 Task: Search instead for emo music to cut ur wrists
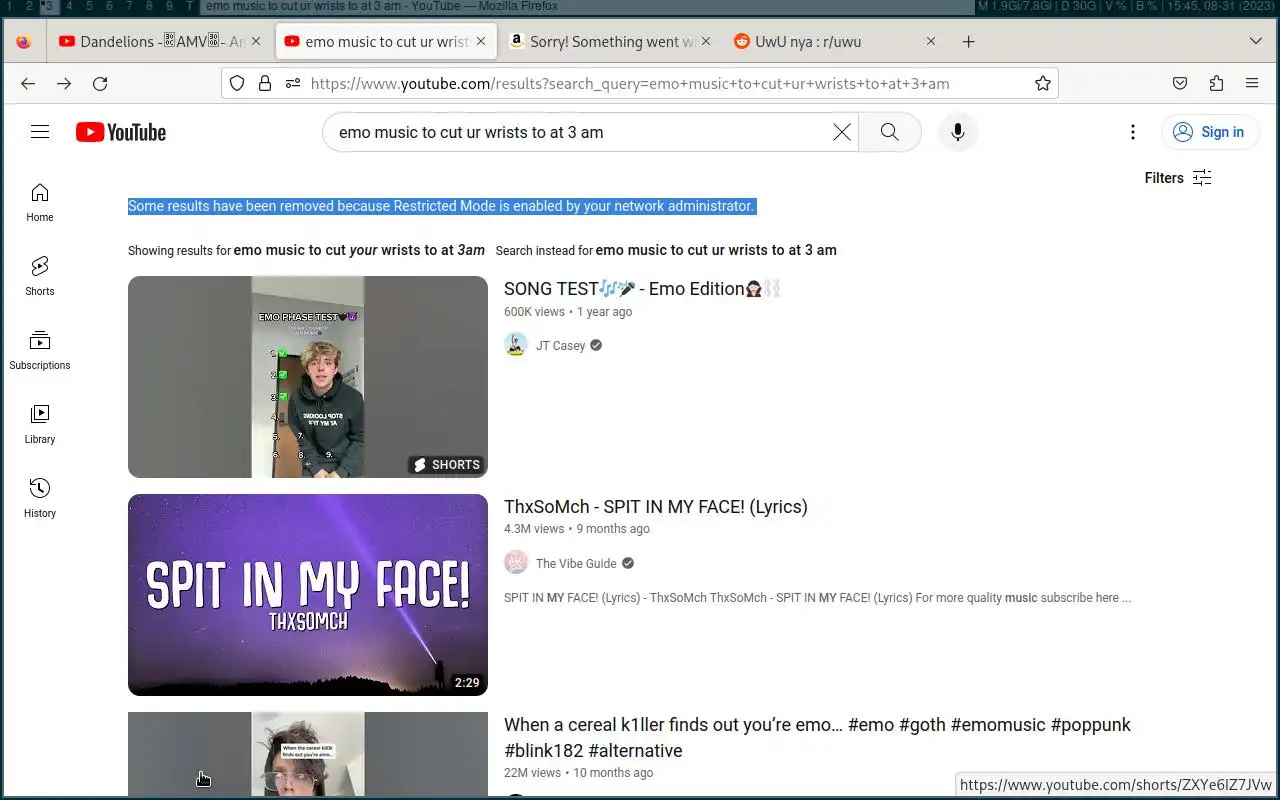pyautogui.click(x=716, y=250)
